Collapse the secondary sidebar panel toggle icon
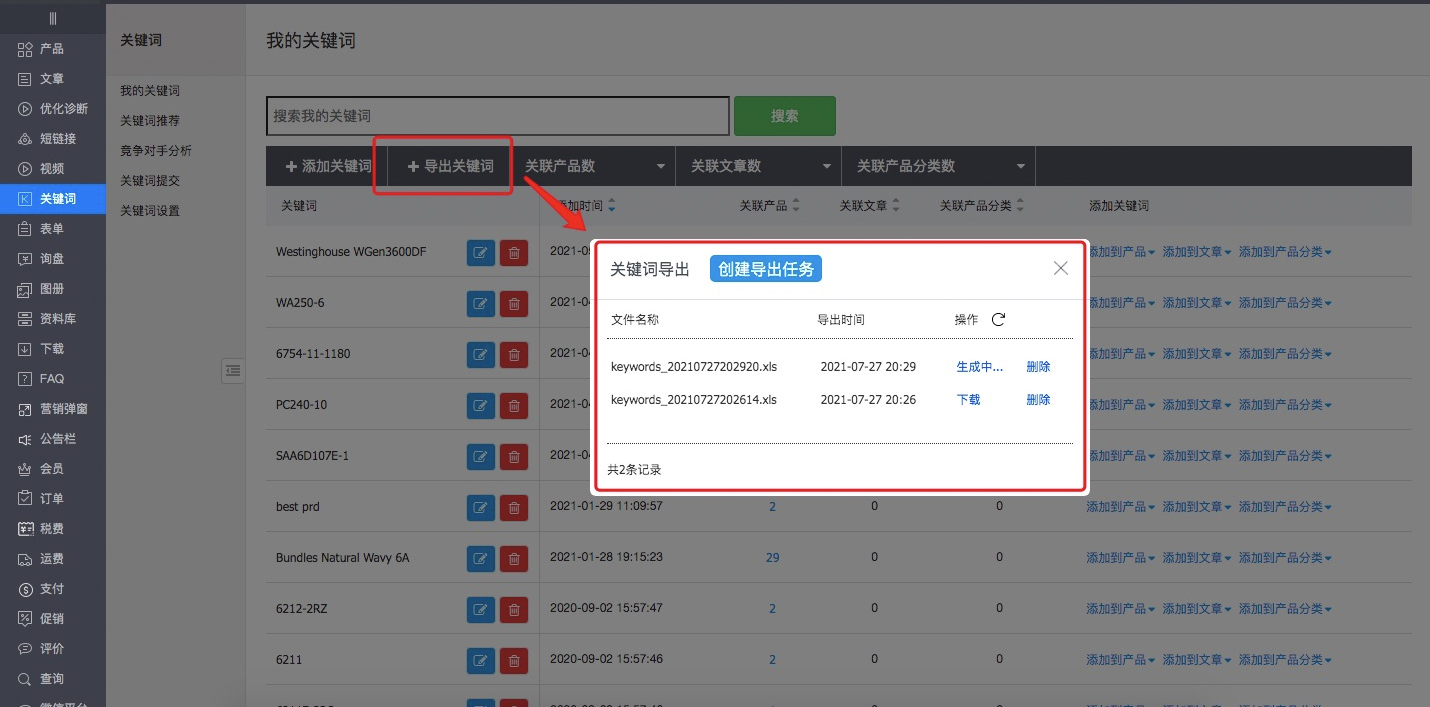 pos(232,371)
